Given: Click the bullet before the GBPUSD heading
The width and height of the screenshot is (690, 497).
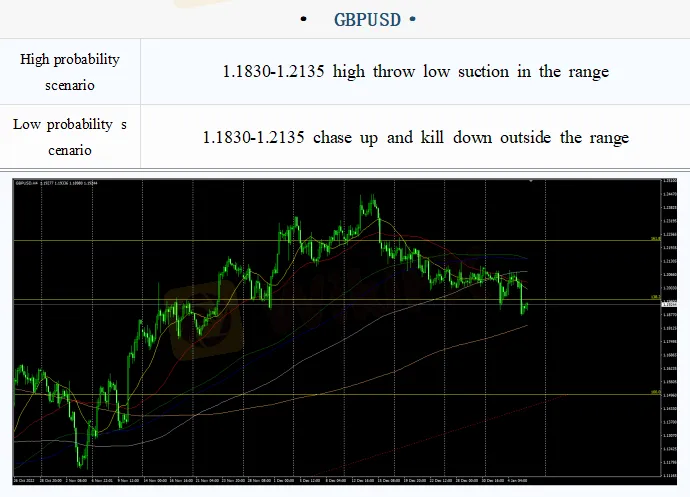Looking at the screenshot, I should [x=302, y=20].
